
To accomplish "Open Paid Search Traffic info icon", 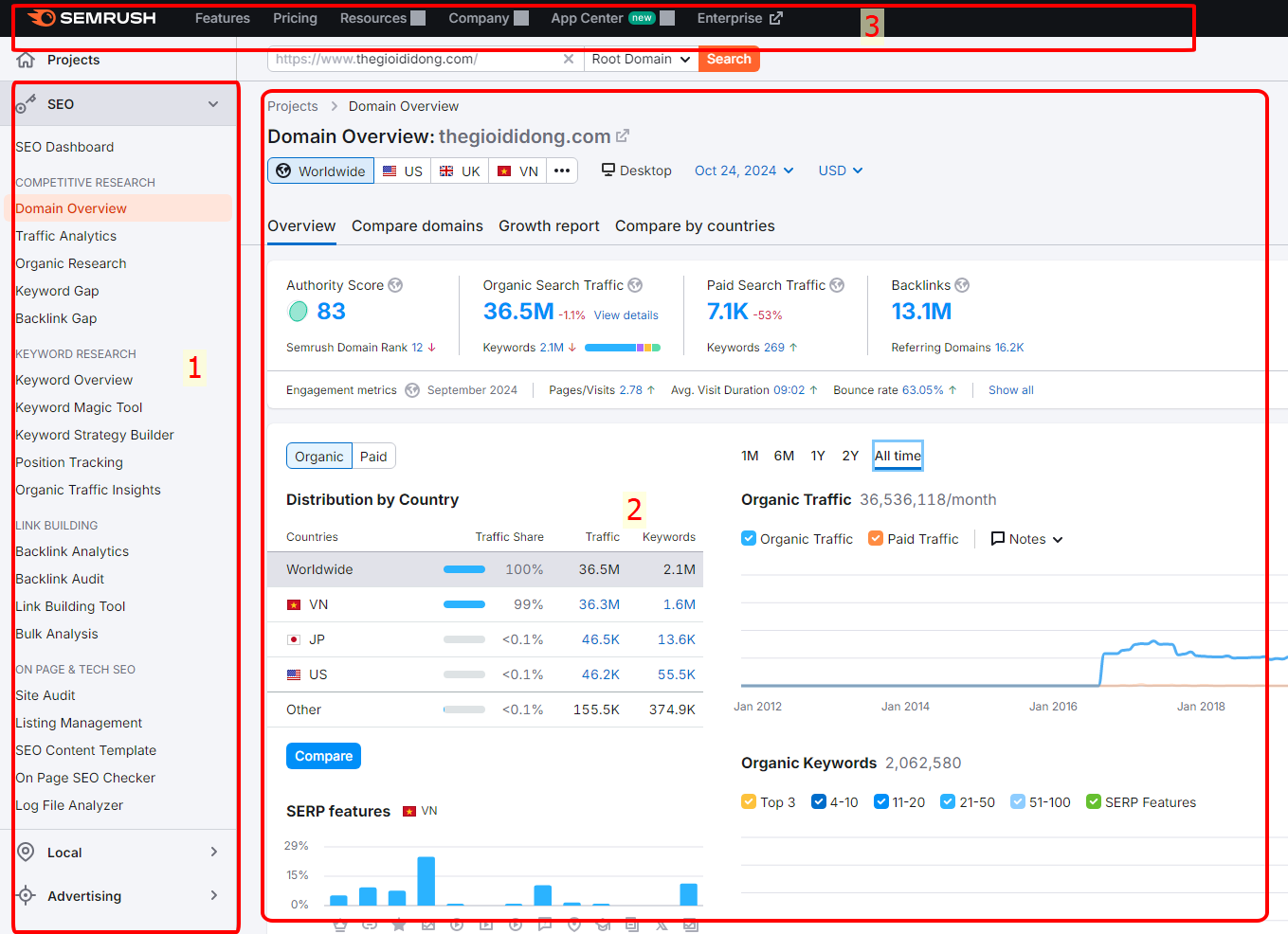I will click(837, 285).
